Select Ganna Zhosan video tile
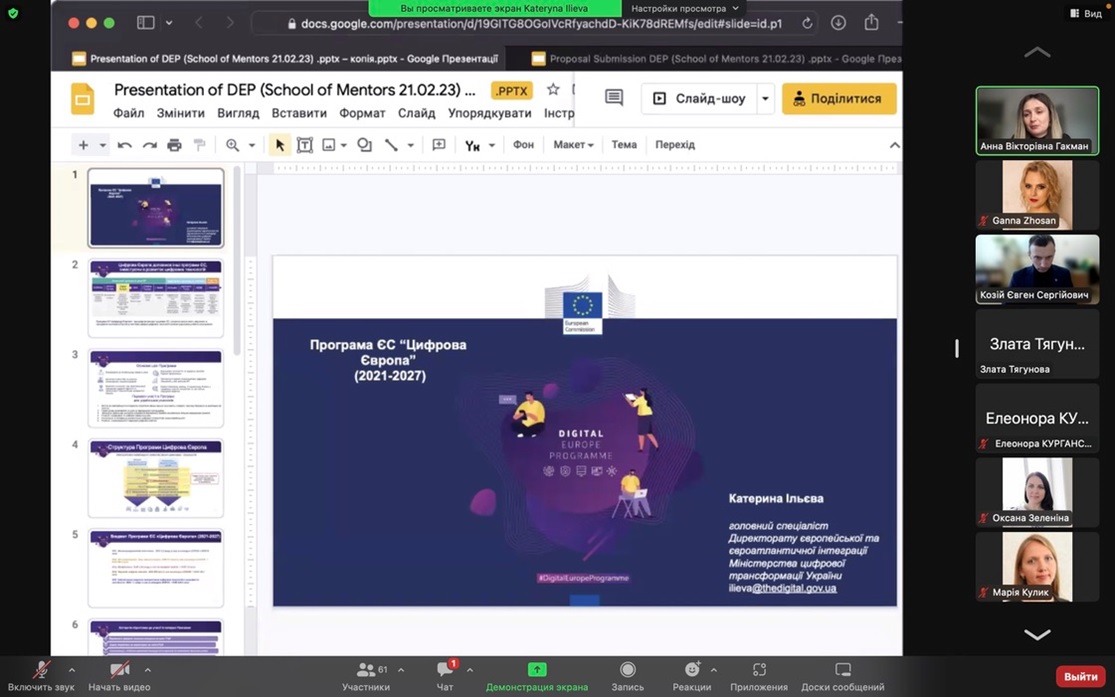The width and height of the screenshot is (1115, 697). [x=1037, y=195]
